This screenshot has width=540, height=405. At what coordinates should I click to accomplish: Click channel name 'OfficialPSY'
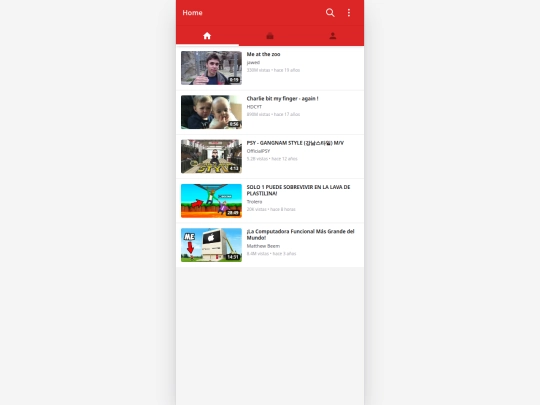pos(258,151)
